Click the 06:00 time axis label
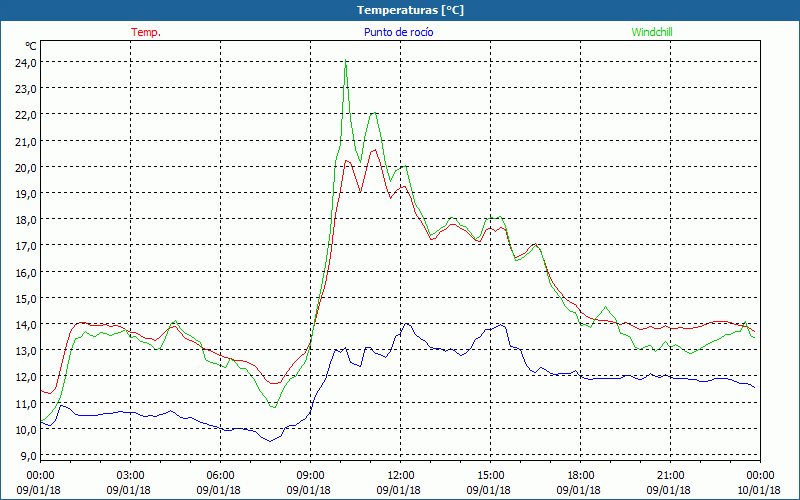 (221, 476)
